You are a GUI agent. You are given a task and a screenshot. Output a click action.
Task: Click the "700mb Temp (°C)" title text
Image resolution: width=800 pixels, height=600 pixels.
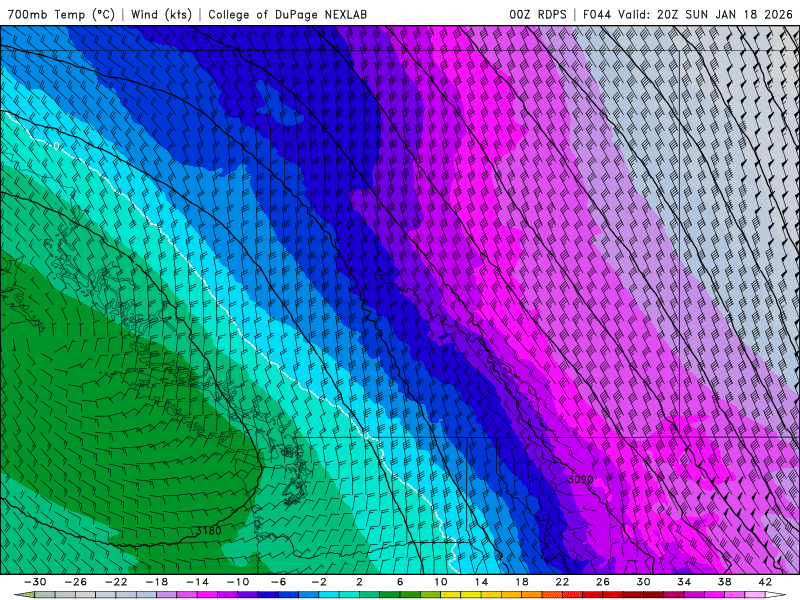point(61,14)
